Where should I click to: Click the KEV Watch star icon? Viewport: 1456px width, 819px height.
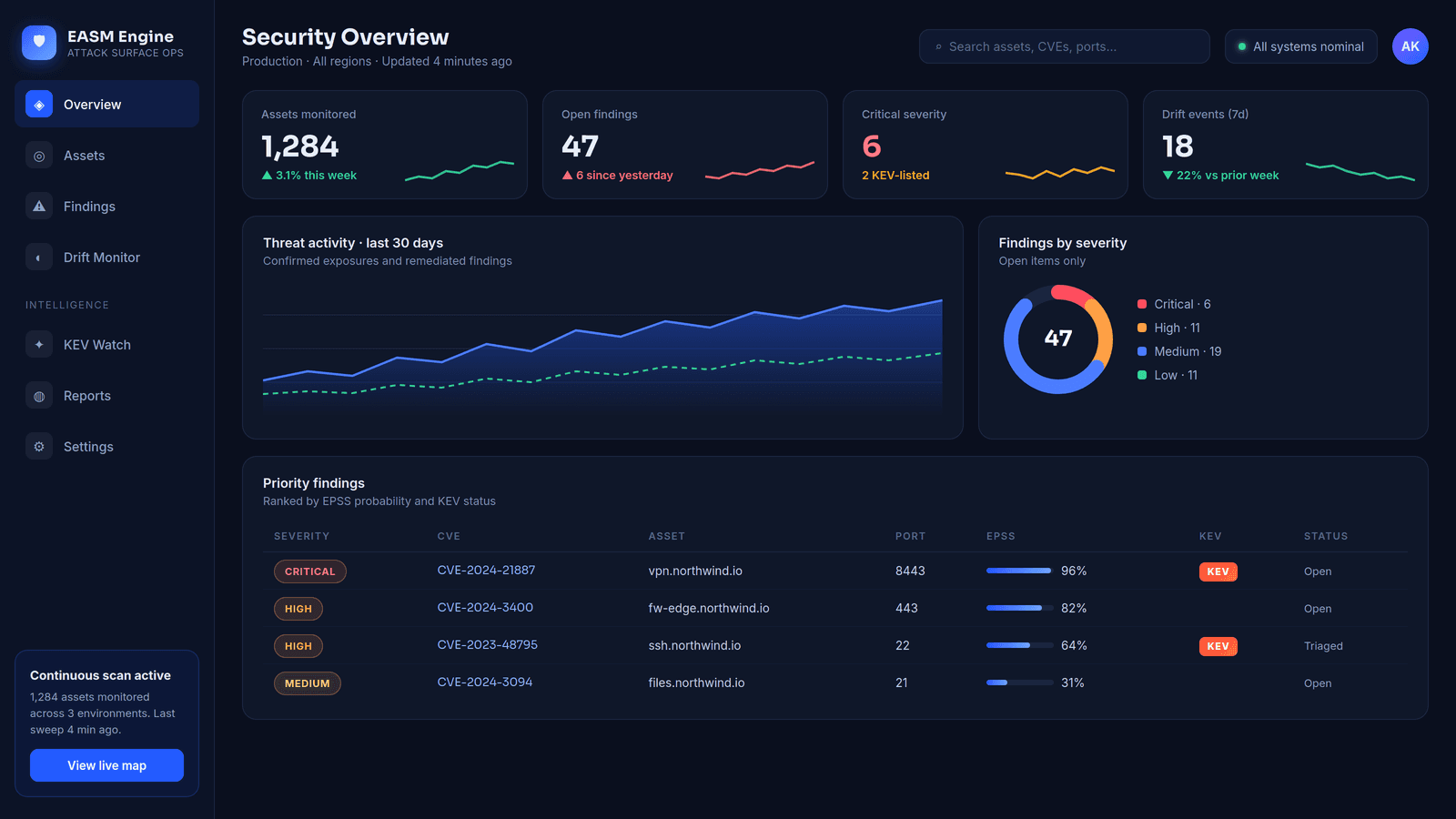point(39,345)
